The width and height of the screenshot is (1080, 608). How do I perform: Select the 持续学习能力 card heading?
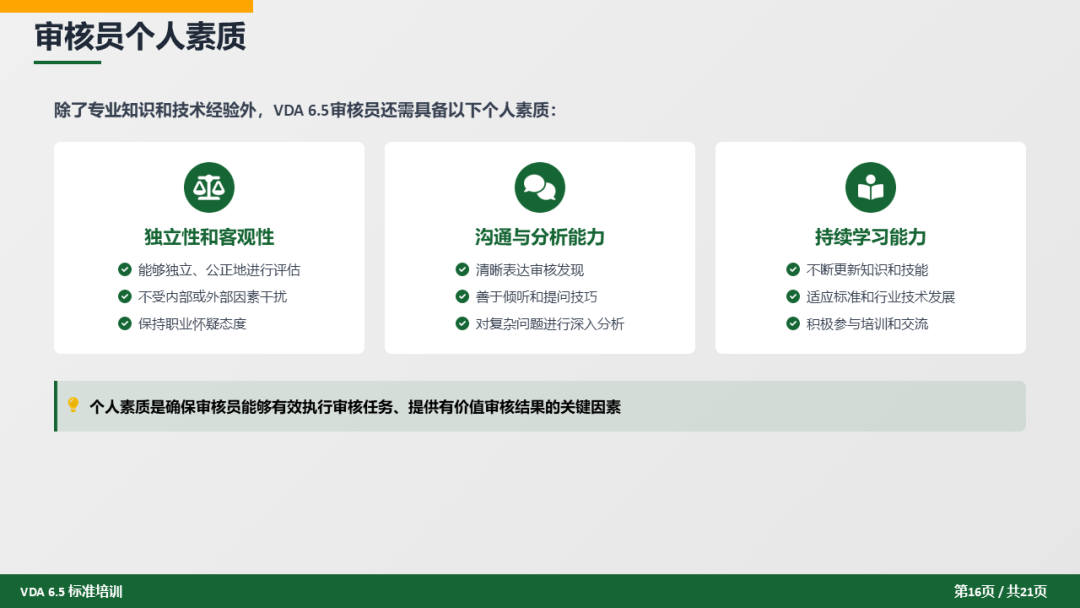tap(870, 237)
